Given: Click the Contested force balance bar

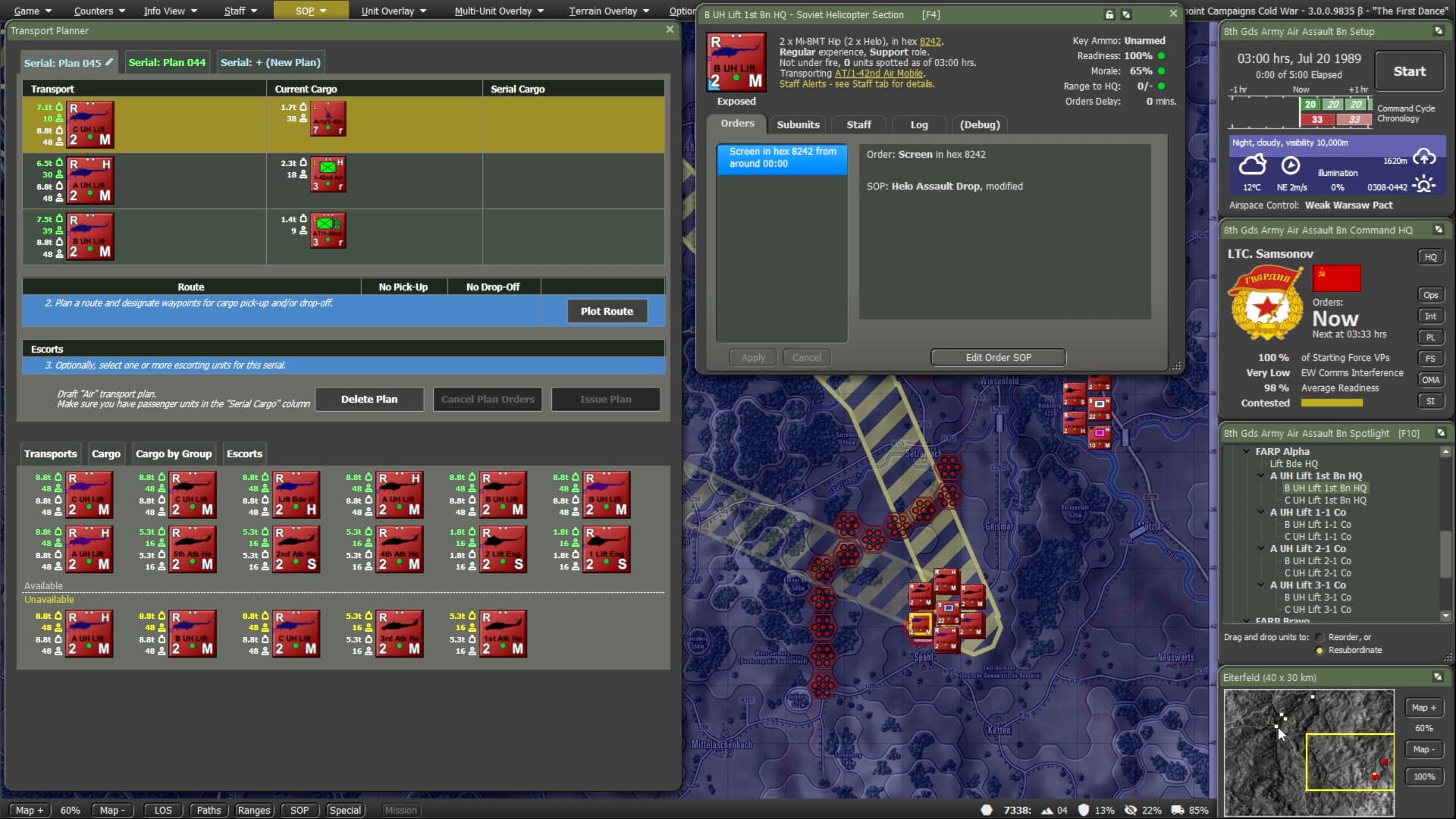Looking at the screenshot, I should click(1332, 403).
